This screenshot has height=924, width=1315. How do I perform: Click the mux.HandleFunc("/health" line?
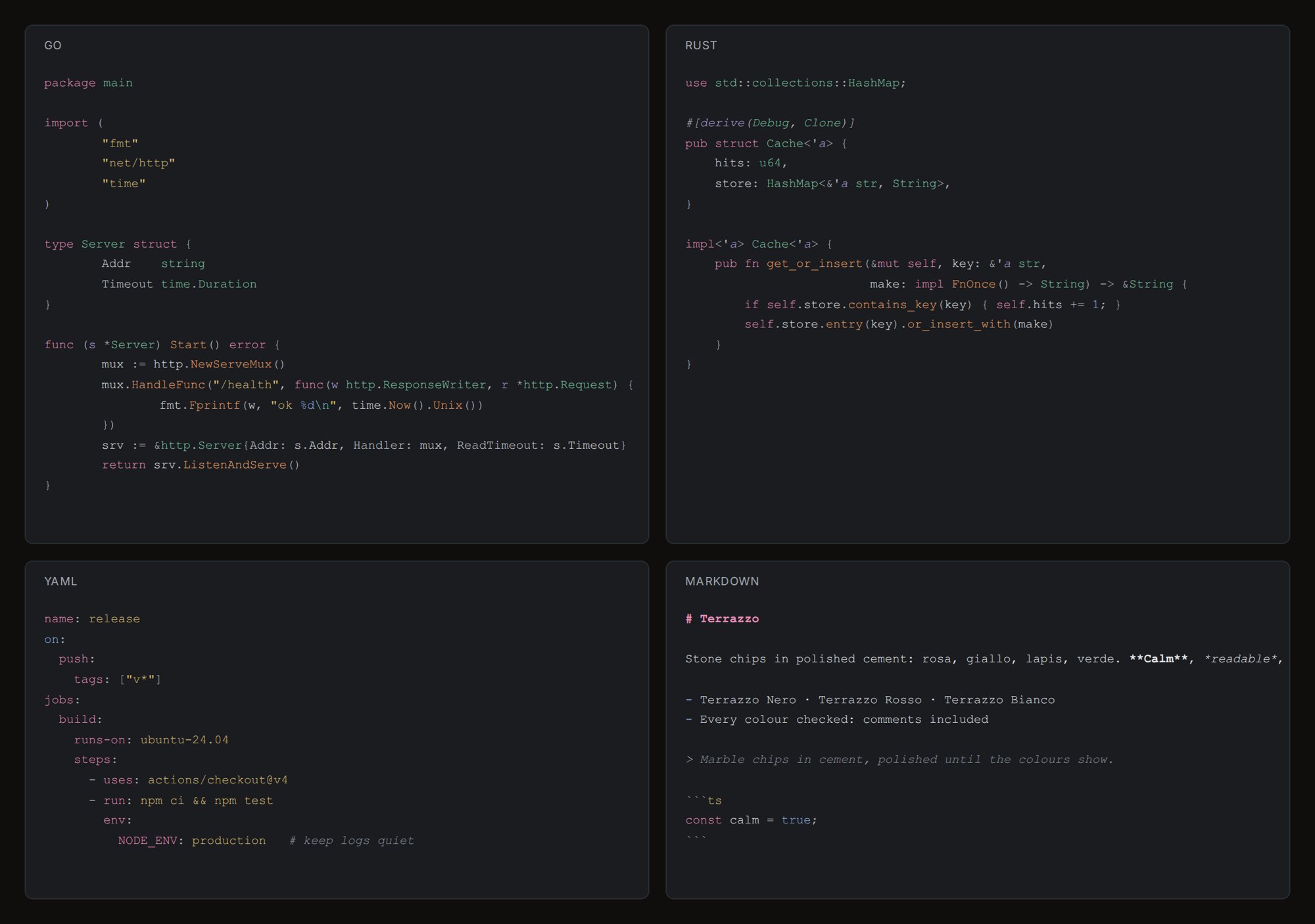coord(368,384)
